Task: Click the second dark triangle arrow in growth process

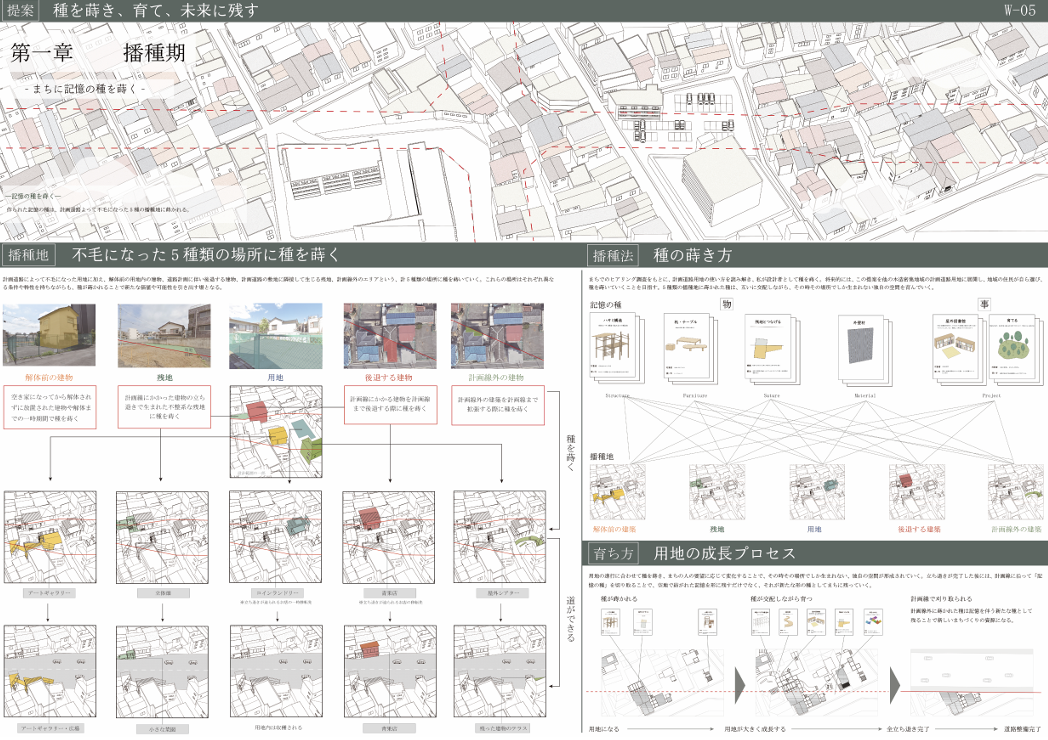Action: click(x=894, y=680)
